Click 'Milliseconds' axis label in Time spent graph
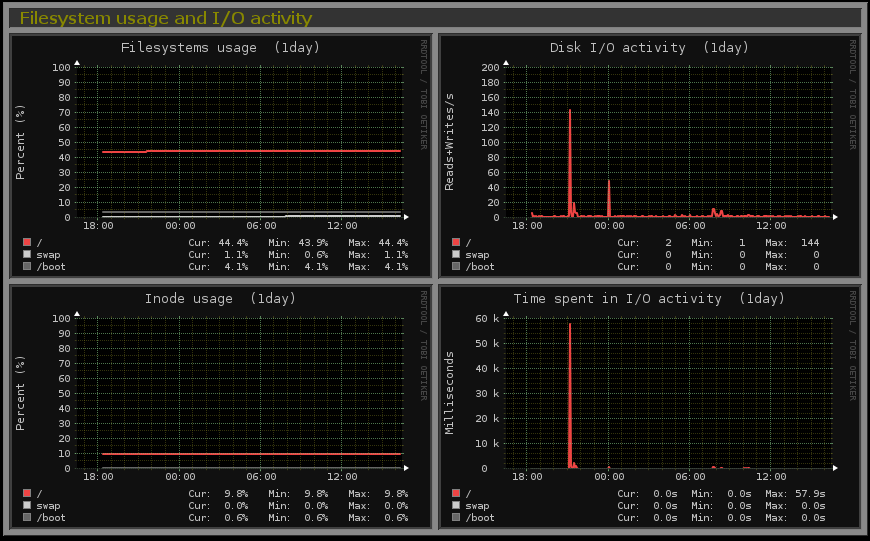Image resolution: width=870 pixels, height=541 pixels. click(x=449, y=393)
